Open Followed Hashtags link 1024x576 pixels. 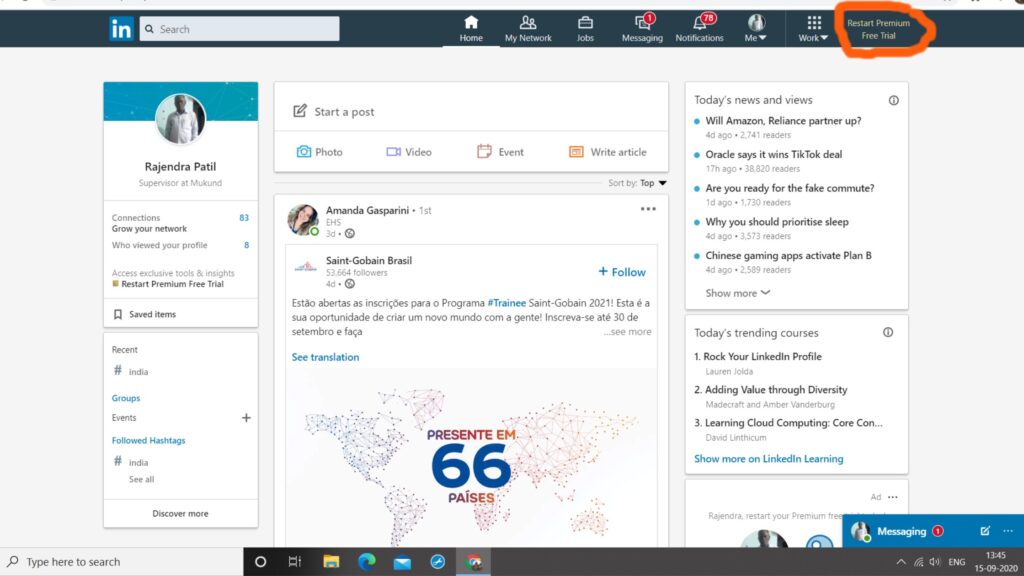point(148,440)
